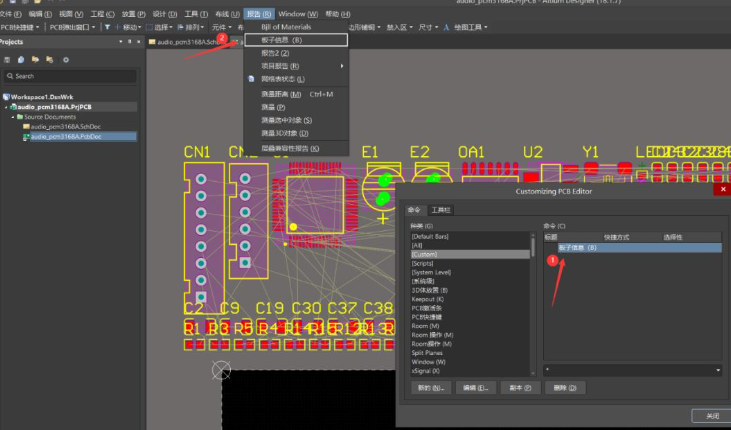Viewport: 731px width, 430px height.
Task: Pin the Projects panel
Action: [130, 42]
